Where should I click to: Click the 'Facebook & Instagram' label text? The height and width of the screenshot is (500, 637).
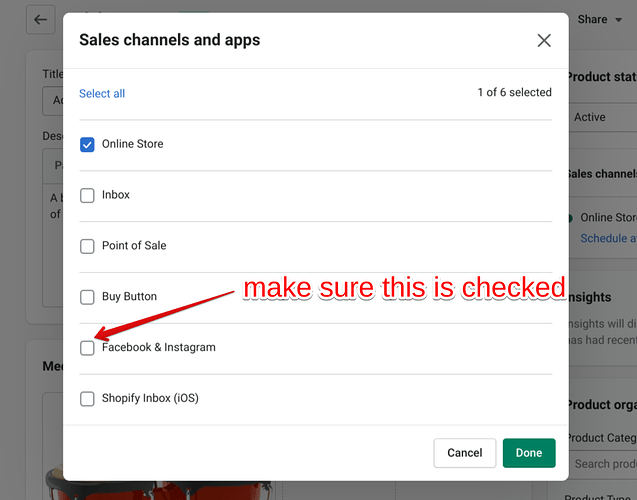[x=159, y=347]
